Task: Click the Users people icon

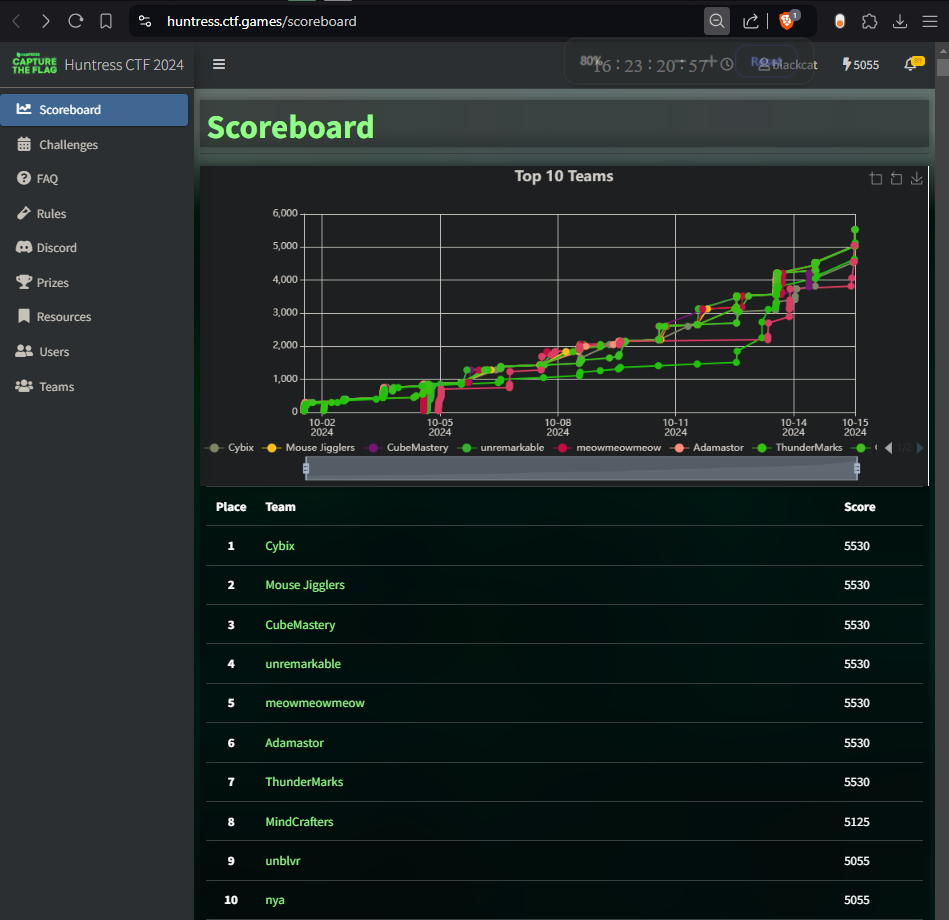Action: [x=24, y=351]
